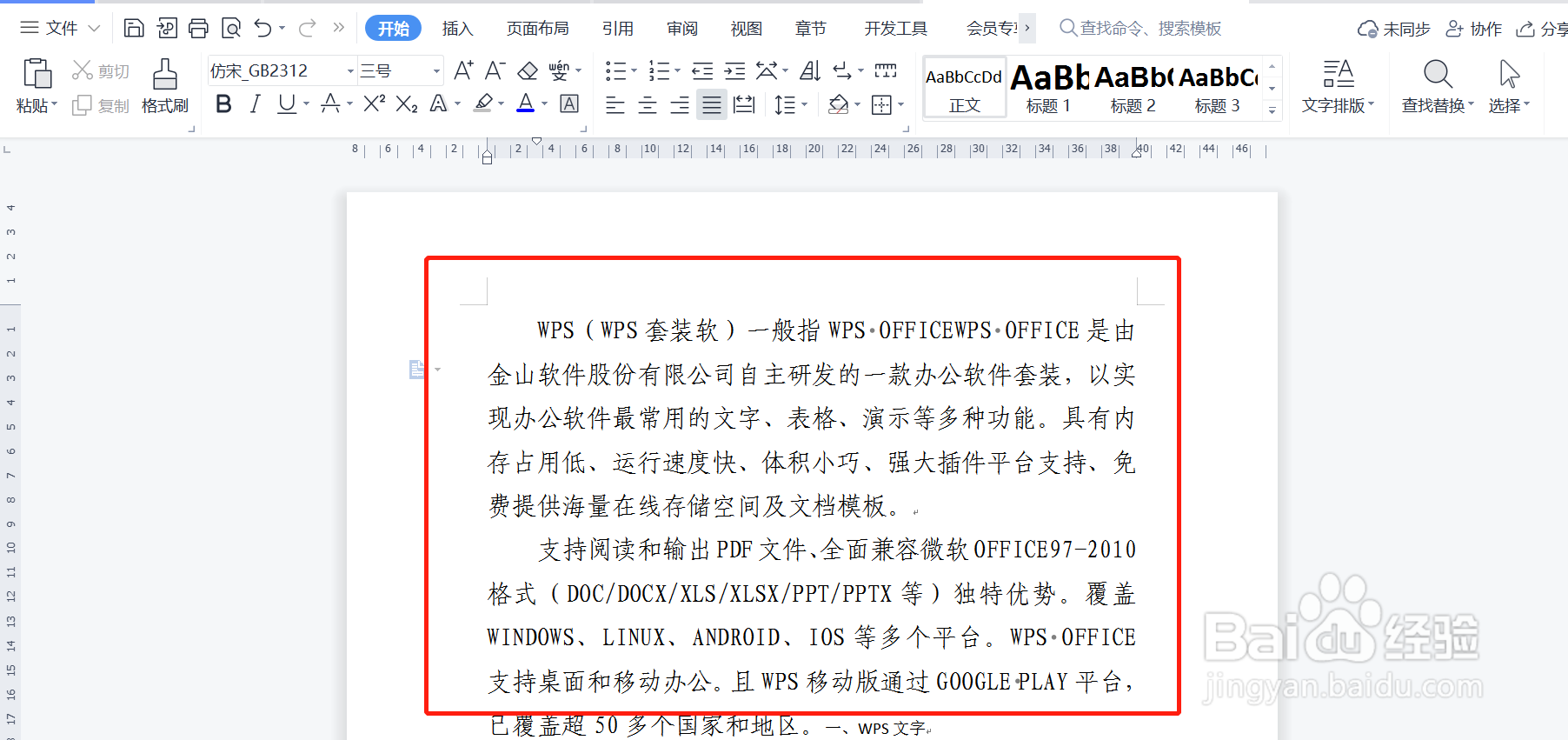
Task: Toggle strikethrough A formatting
Action: [x=330, y=104]
